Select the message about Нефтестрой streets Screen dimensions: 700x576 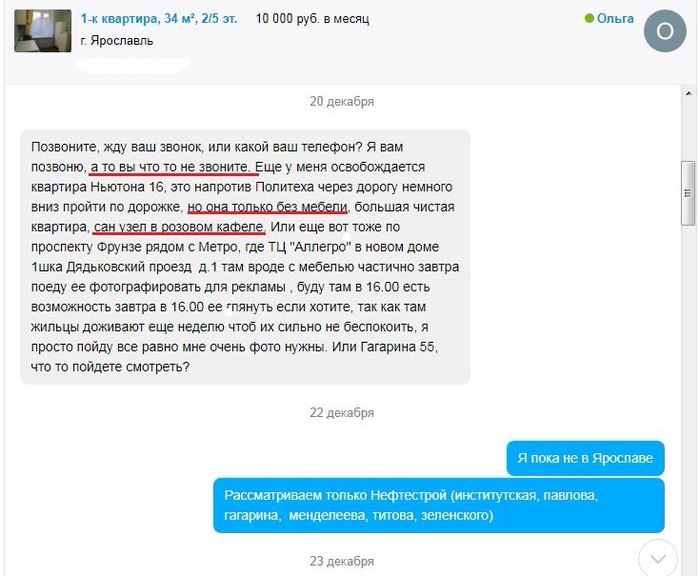point(439,505)
